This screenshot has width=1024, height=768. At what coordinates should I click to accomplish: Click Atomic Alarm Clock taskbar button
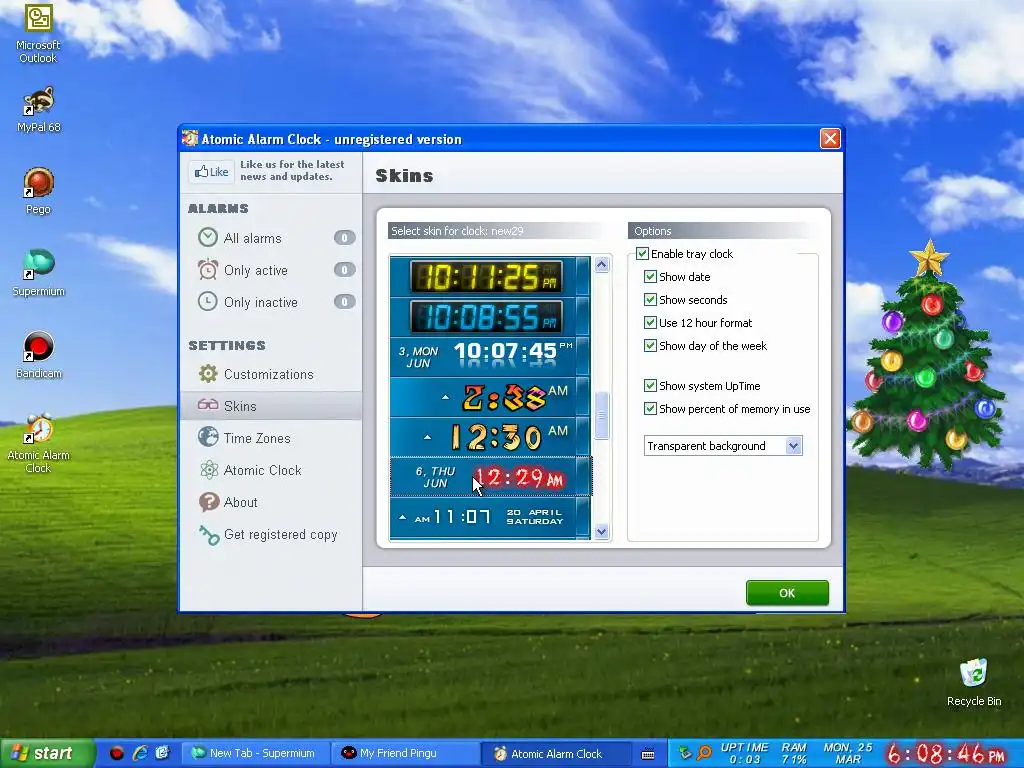[555, 753]
